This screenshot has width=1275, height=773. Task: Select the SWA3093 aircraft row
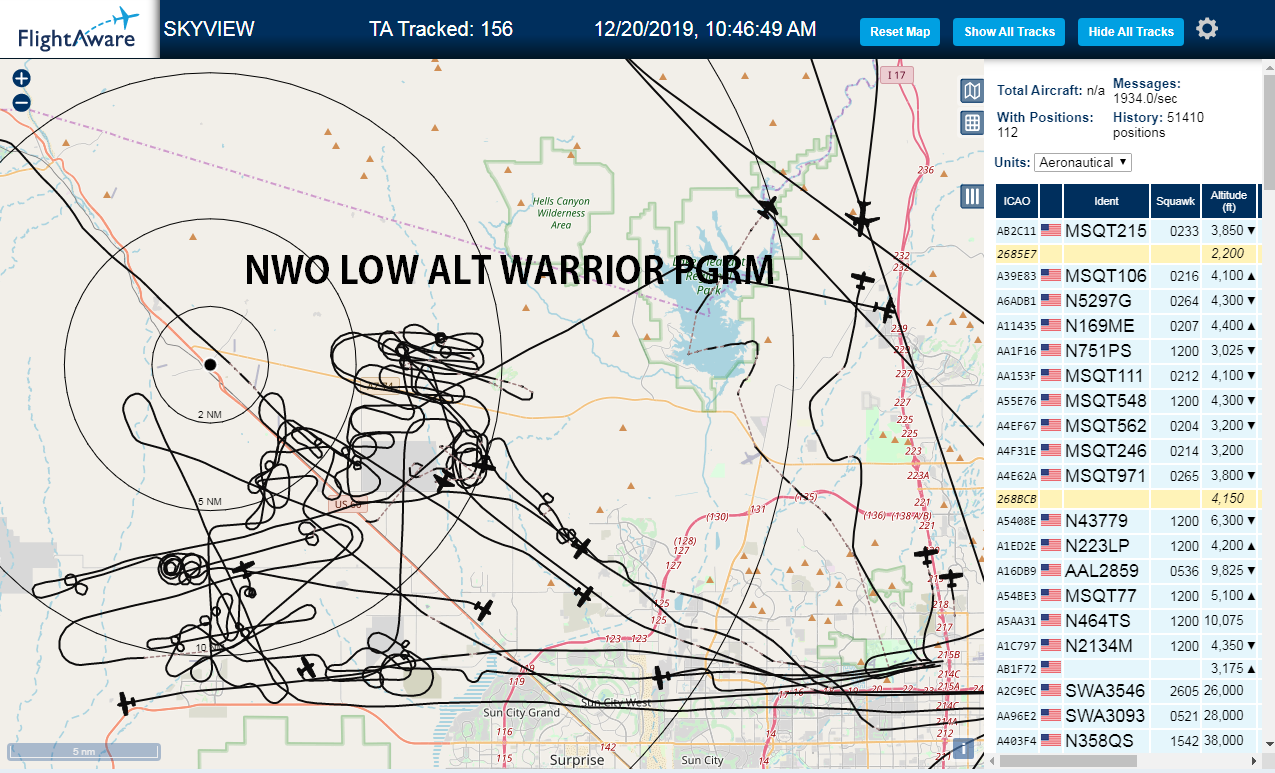coord(1127,715)
